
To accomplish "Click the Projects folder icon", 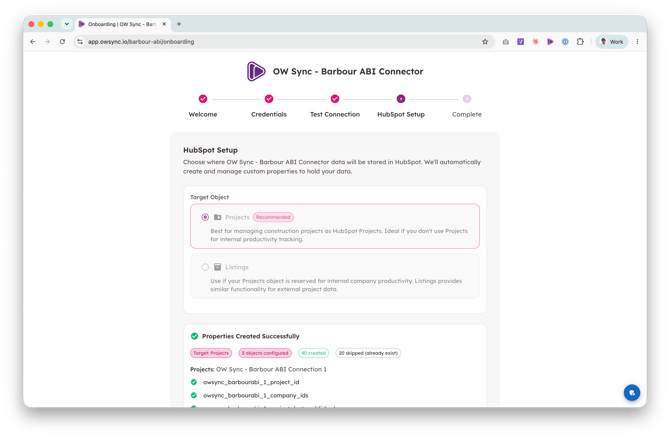I will point(217,218).
